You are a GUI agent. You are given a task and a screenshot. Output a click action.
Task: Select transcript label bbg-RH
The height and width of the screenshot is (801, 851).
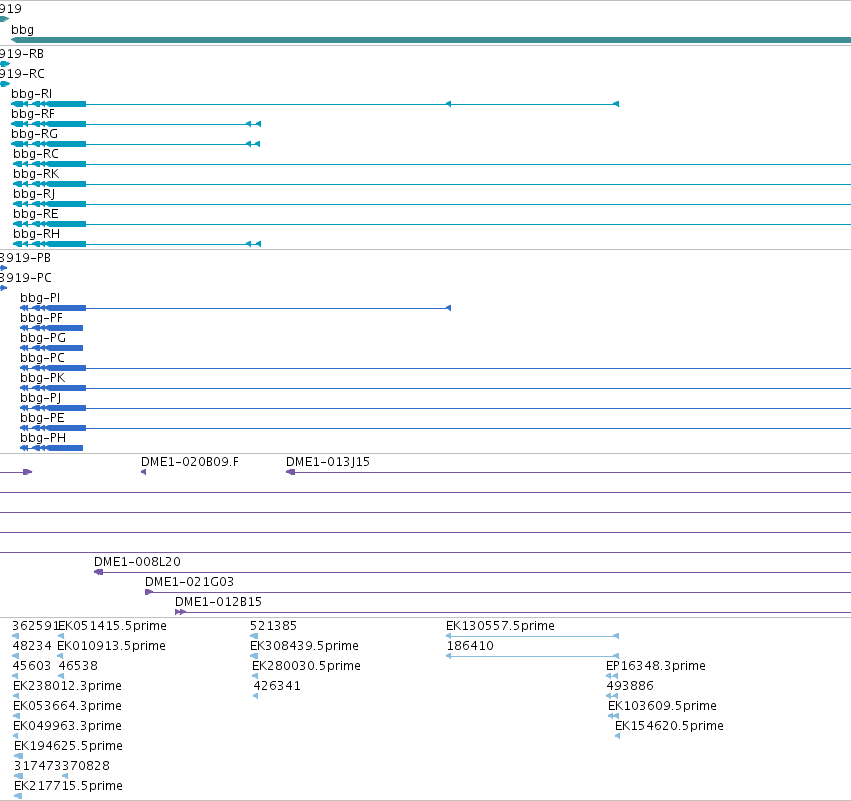click(36, 234)
